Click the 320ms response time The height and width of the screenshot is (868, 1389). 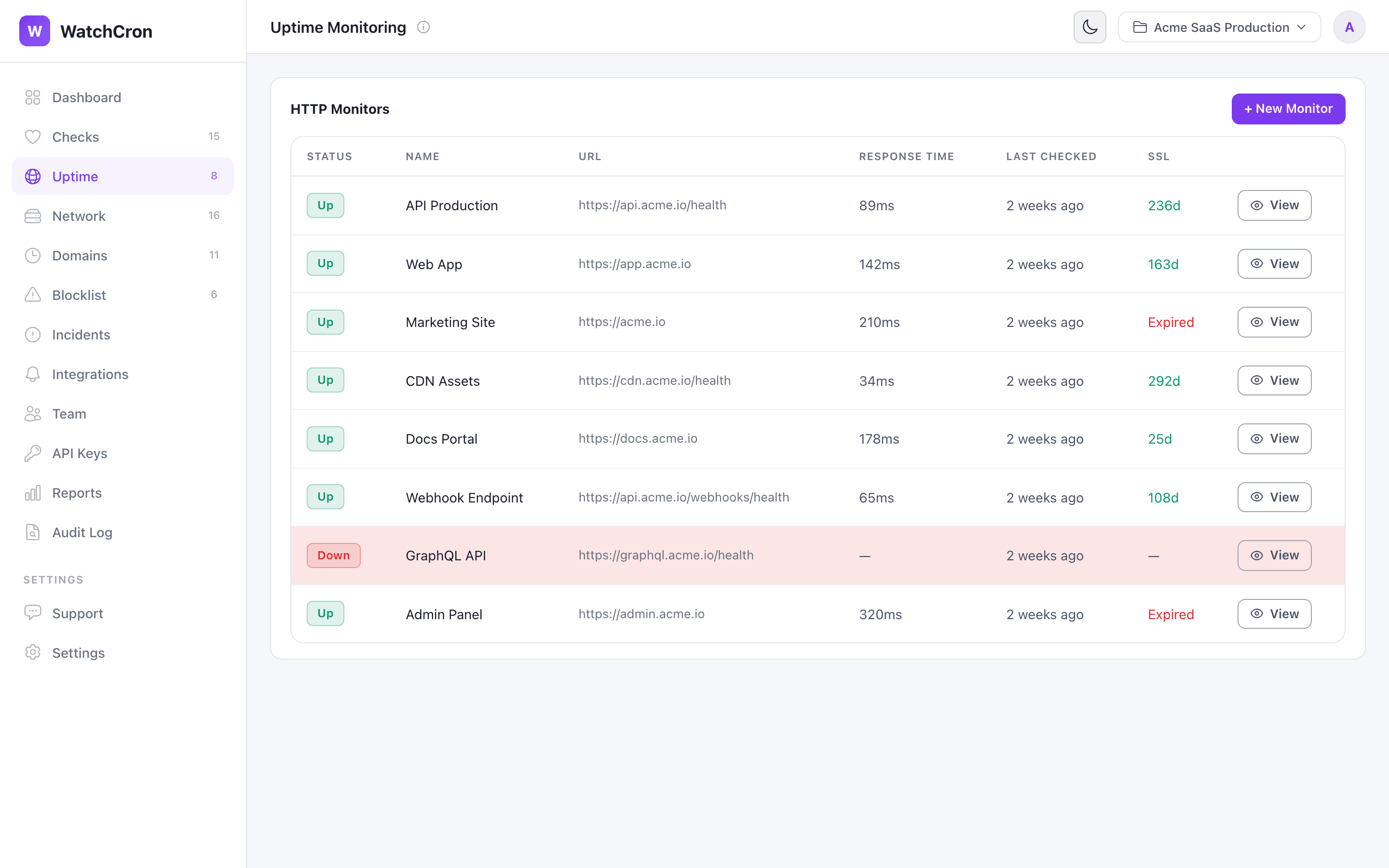(881, 614)
